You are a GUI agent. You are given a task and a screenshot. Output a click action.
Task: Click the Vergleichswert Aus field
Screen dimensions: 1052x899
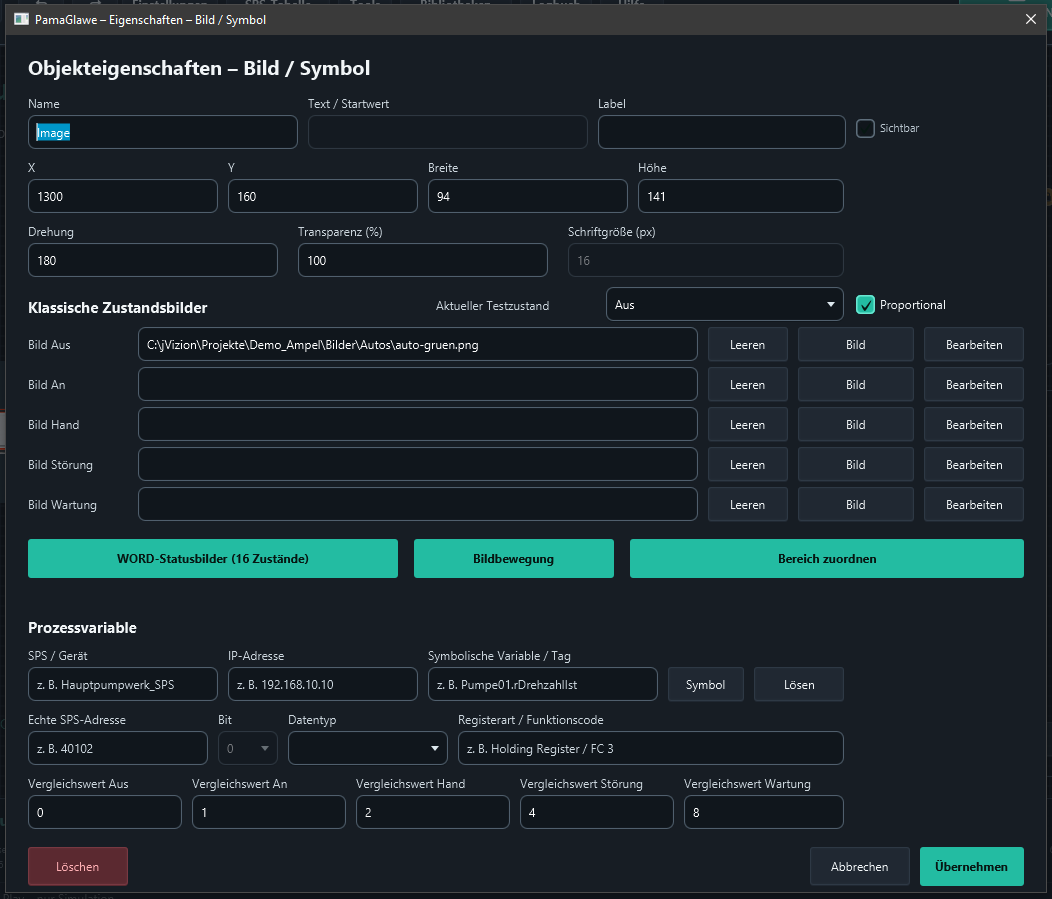coord(105,812)
